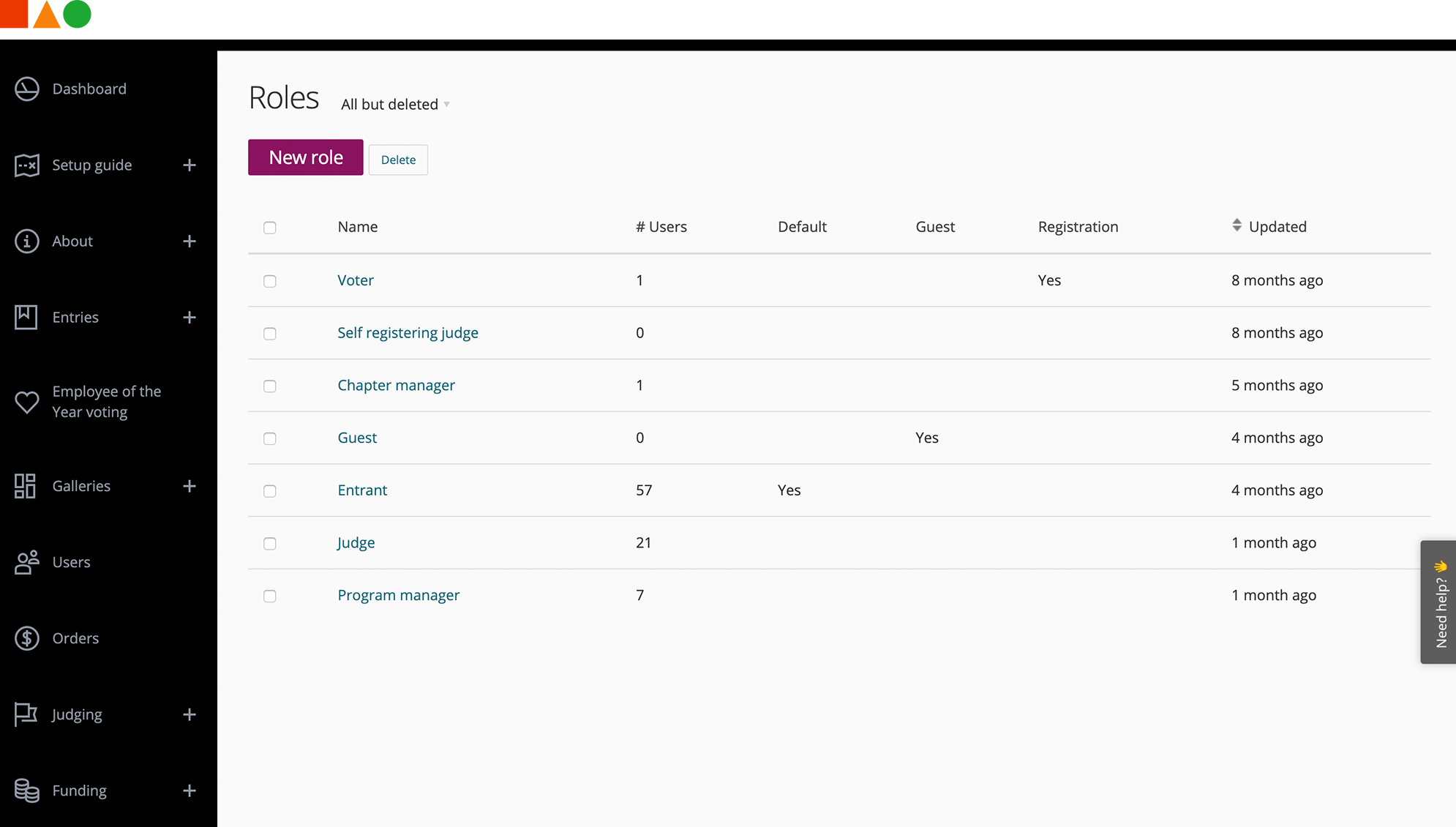Viewport: 1456px width, 827px height.
Task: Open Funding with the coins icon
Action: [x=26, y=790]
